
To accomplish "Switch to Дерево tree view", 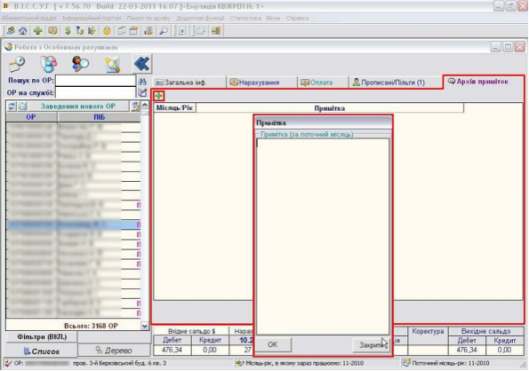I will click(x=114, y=350).
